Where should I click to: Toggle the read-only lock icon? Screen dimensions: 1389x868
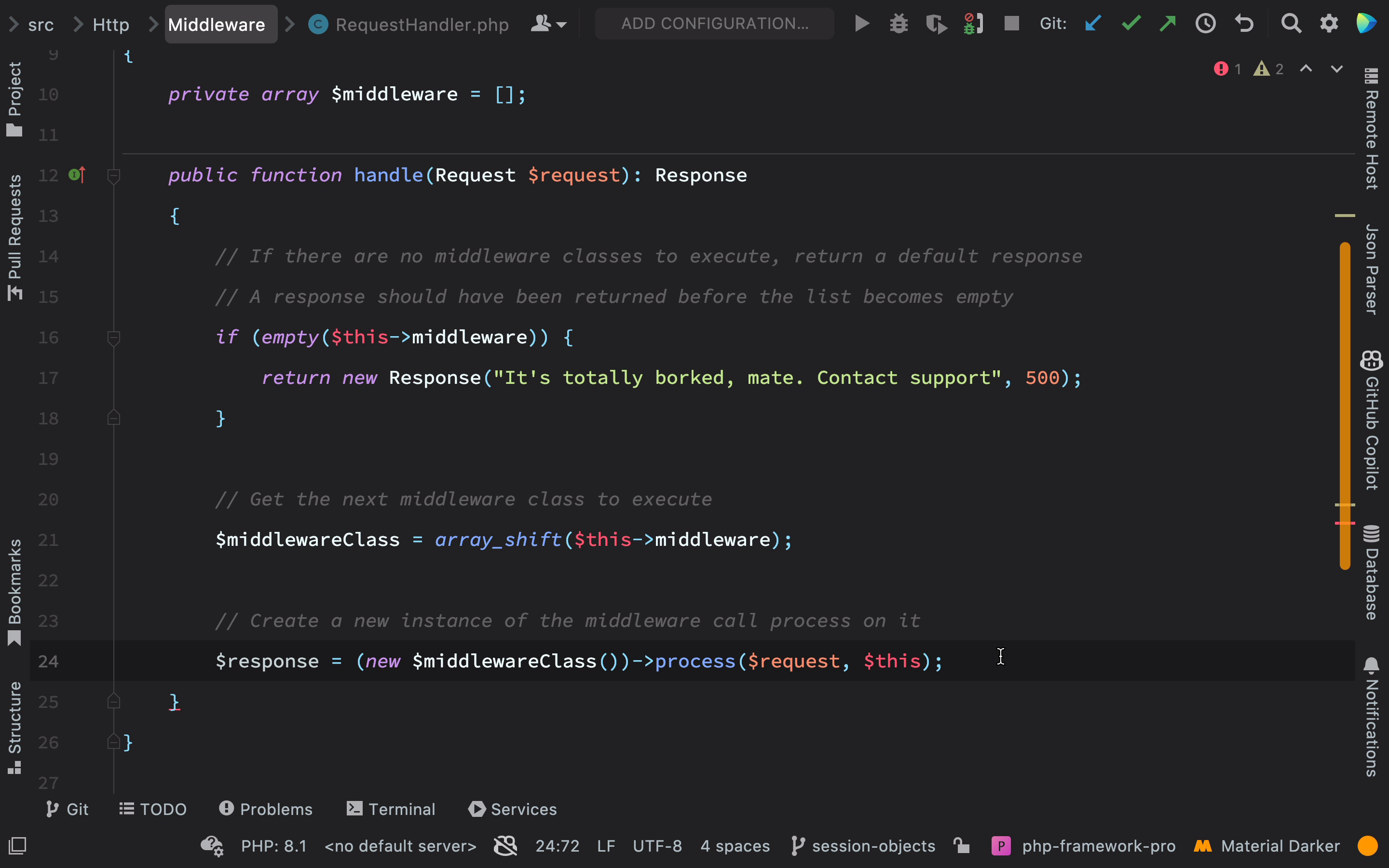pyautogui.click(x=962, y=846)
